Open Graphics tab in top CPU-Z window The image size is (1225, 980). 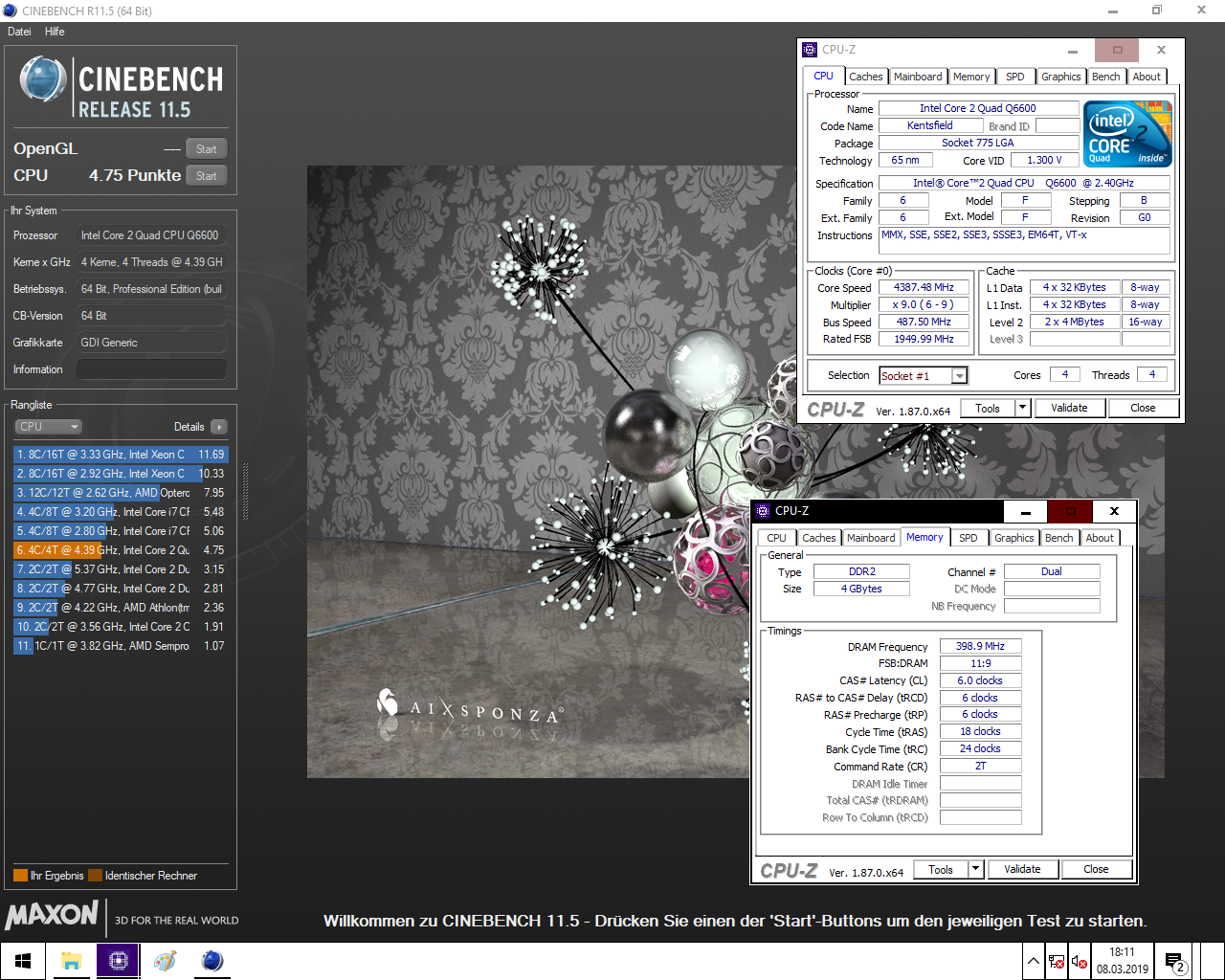pos(1061,77)
